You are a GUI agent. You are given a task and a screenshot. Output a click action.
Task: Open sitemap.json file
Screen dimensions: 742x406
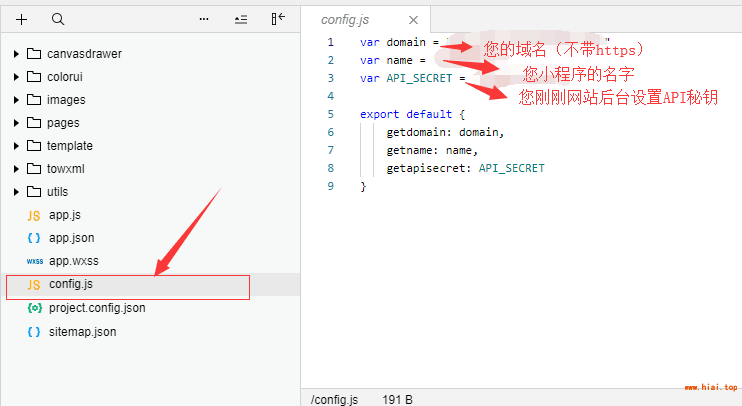(x=82, y=331)
